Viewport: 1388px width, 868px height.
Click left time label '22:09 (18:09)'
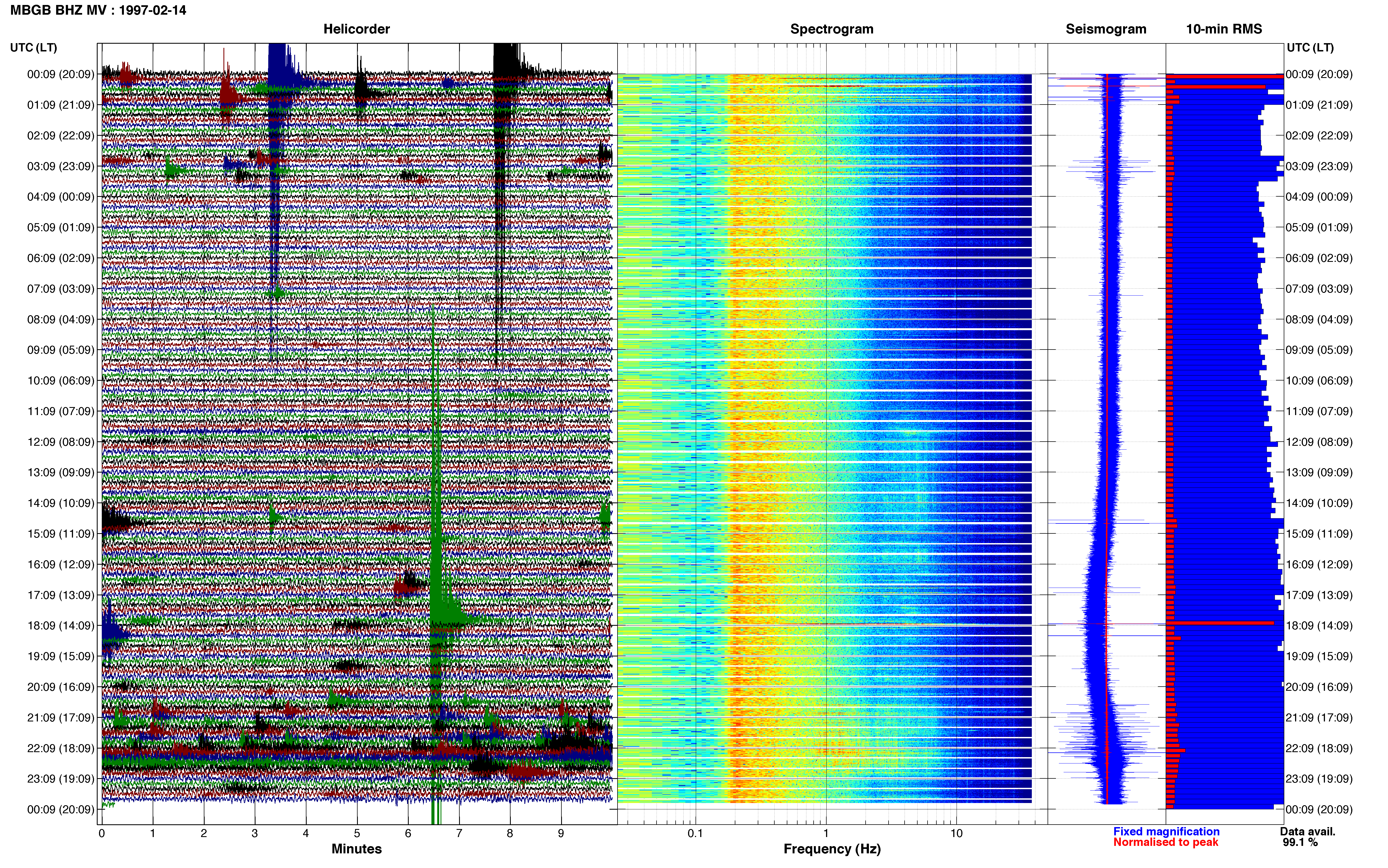point(61,749)
